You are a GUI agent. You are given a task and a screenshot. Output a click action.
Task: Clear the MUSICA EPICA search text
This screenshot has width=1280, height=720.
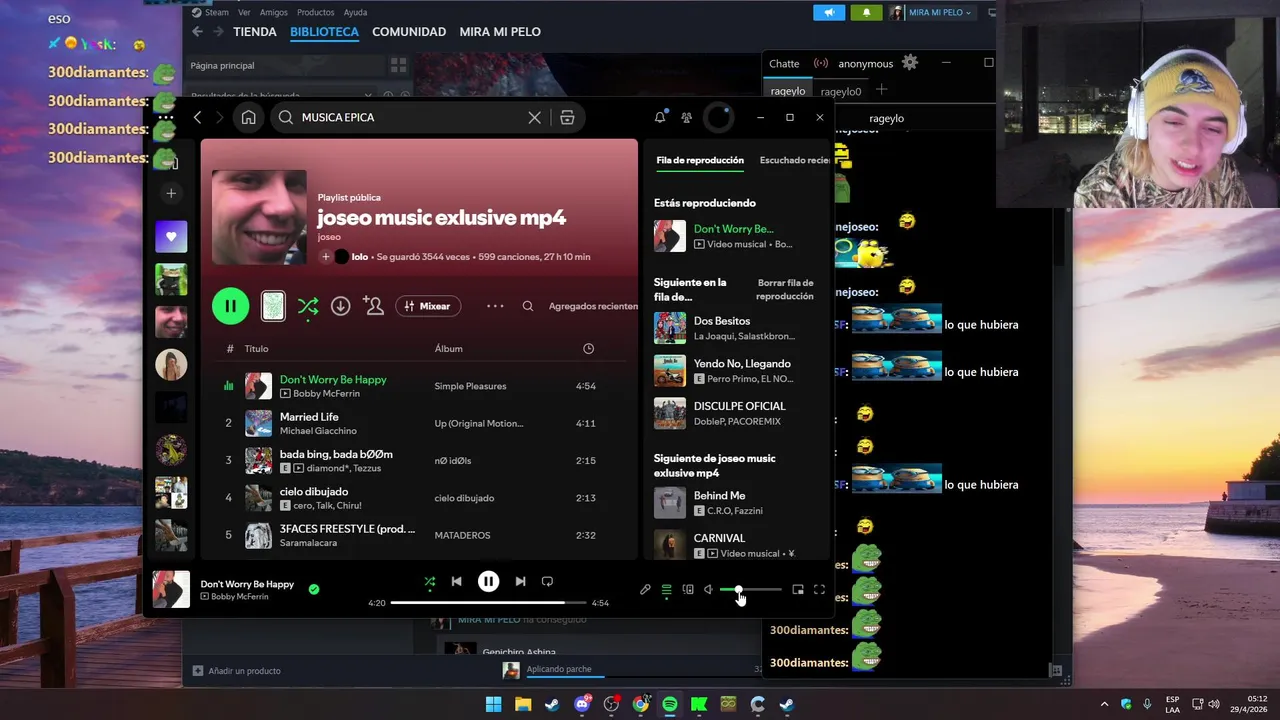[x=535, y=117]
